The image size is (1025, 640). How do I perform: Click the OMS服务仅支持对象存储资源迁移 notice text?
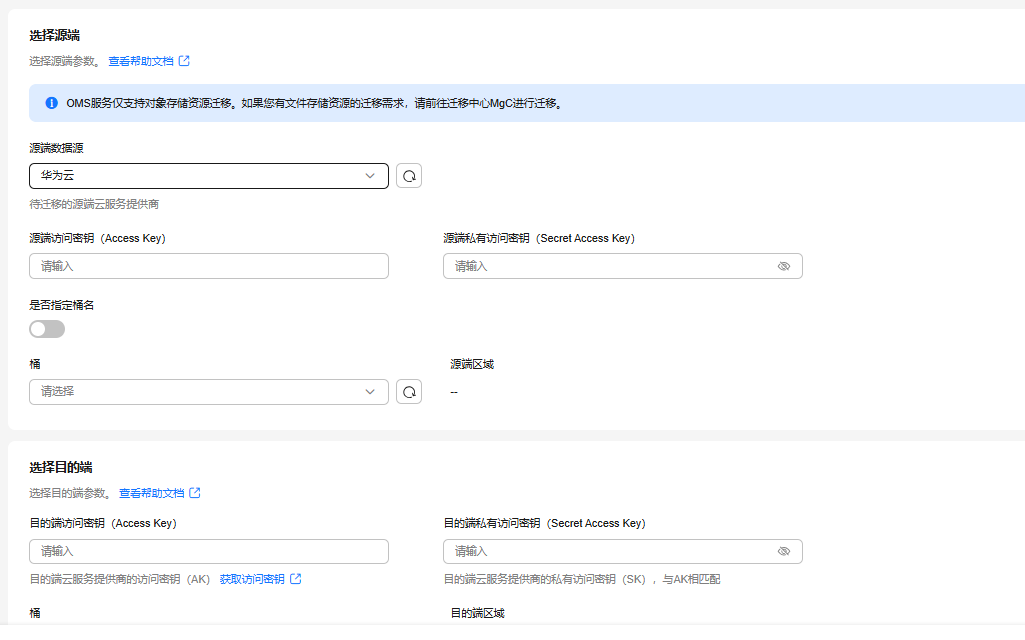[x=314, y=103]
